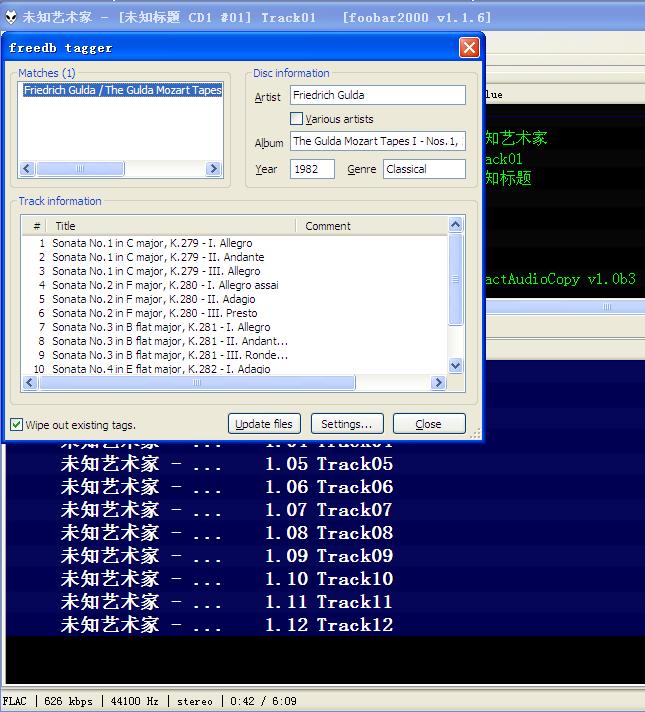Click the track list's down scroll arrow

click(x=456, y=365)
